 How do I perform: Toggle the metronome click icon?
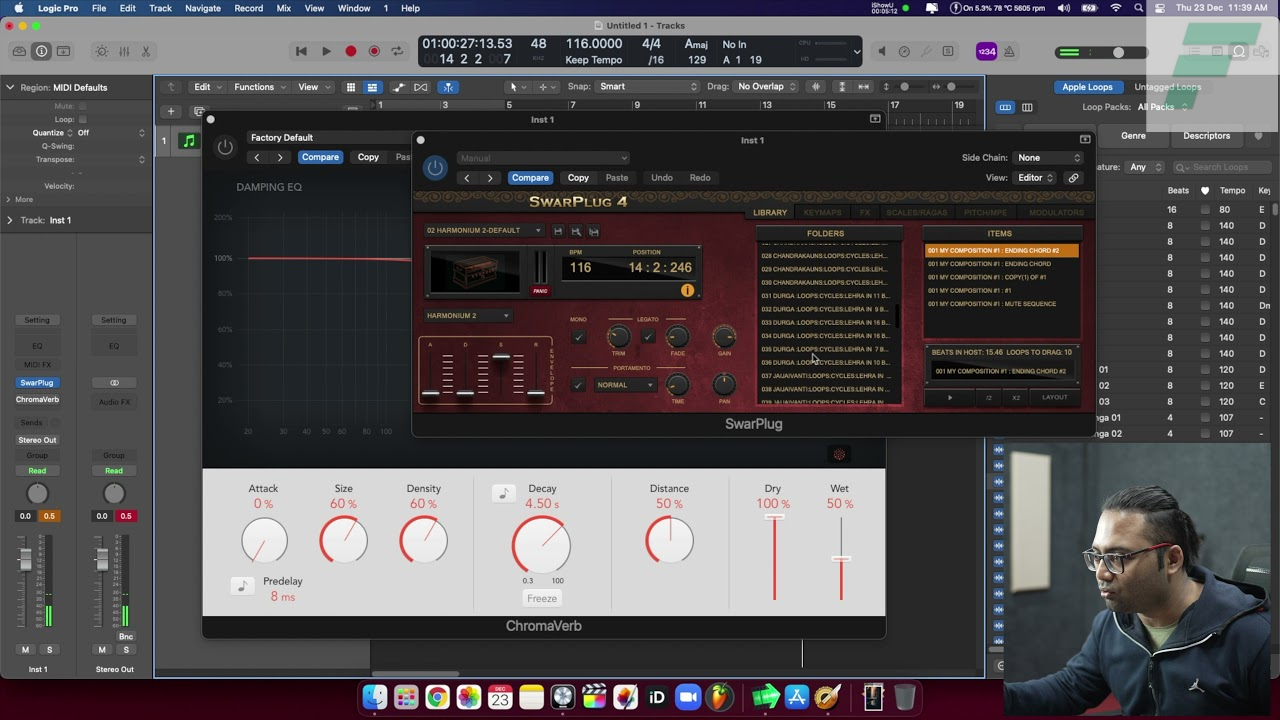click(x=1009, y=51)
